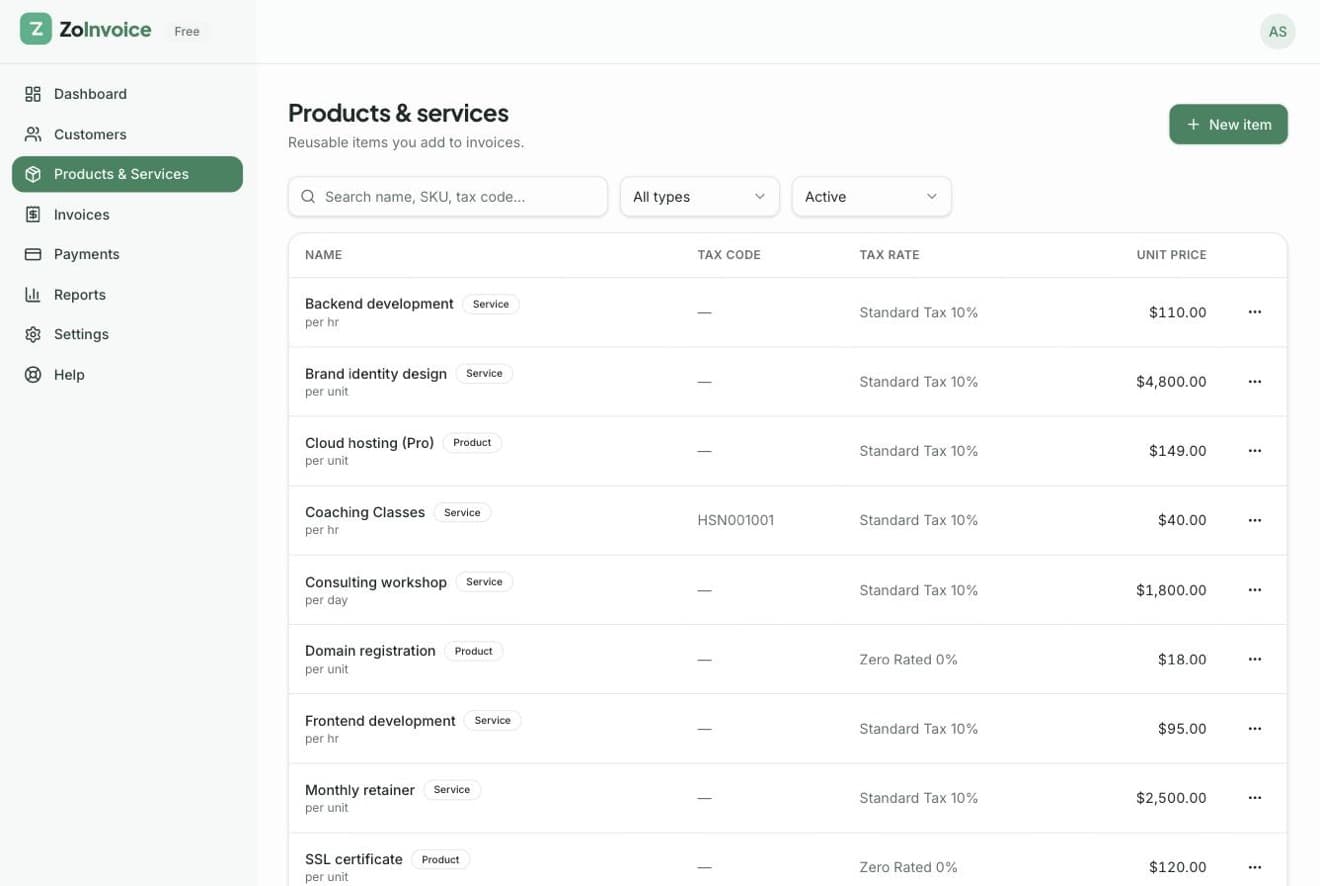This screenshot has width=1320, height=886.
Task: Open the Reports section
Action: pos(127,294)
